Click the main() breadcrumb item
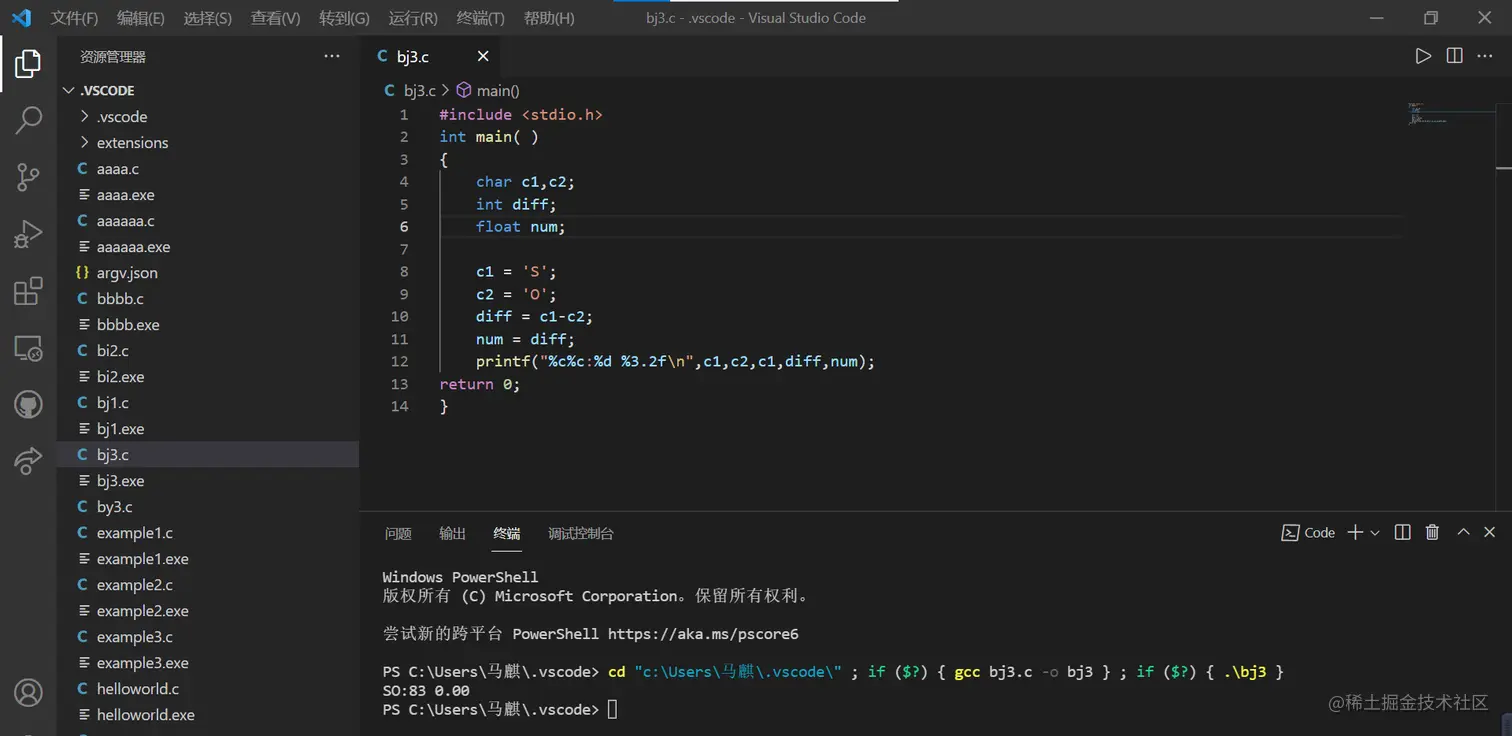The width and height of the screenshot is (1512, 736). 488,90
